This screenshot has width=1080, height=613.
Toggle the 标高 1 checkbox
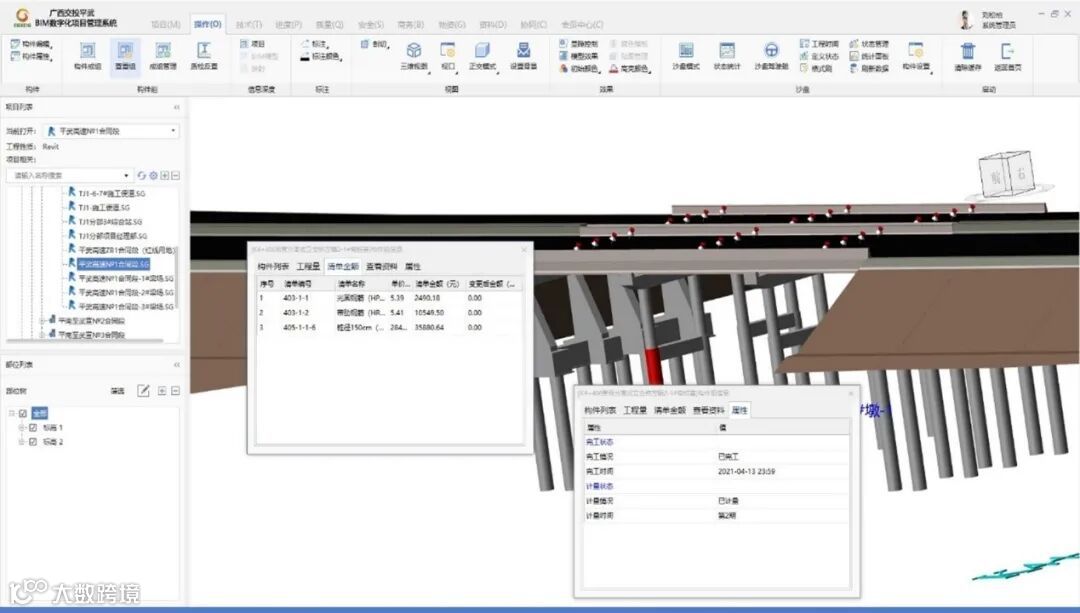(32, 428)
